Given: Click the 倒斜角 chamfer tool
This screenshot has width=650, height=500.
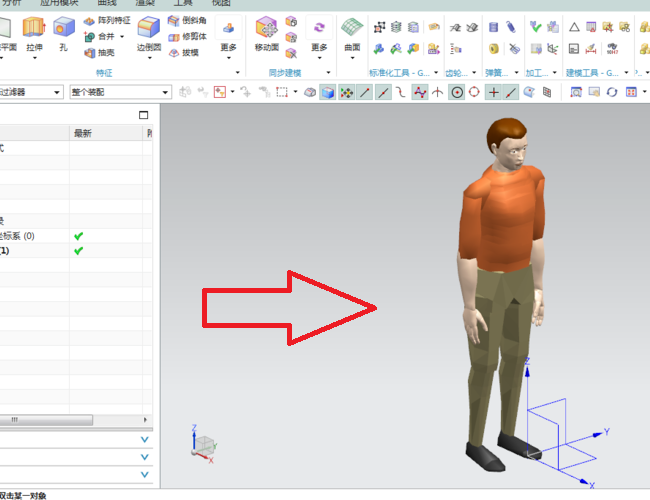Looking at the screenshot, I should click(188, 21).
